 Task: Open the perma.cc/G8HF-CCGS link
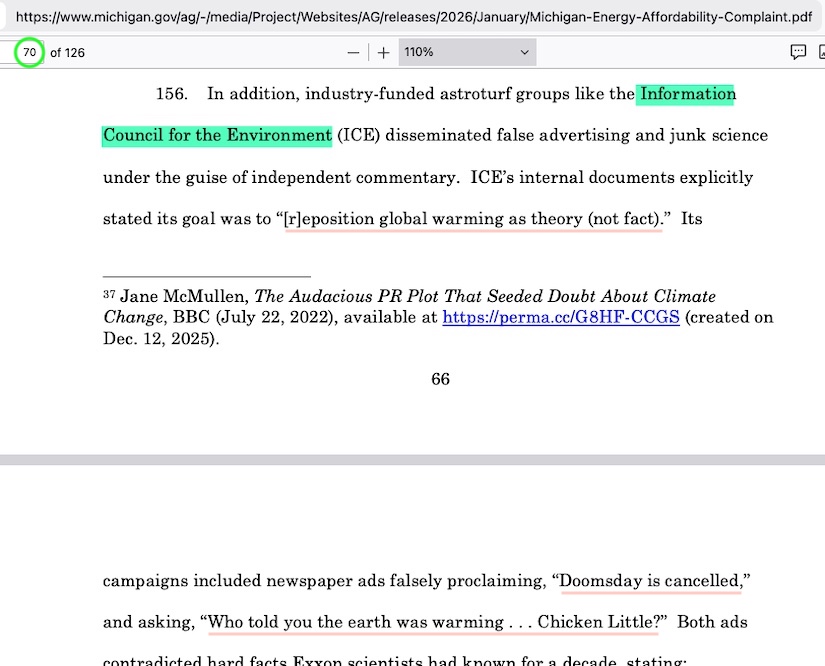(x=561, y=318)
